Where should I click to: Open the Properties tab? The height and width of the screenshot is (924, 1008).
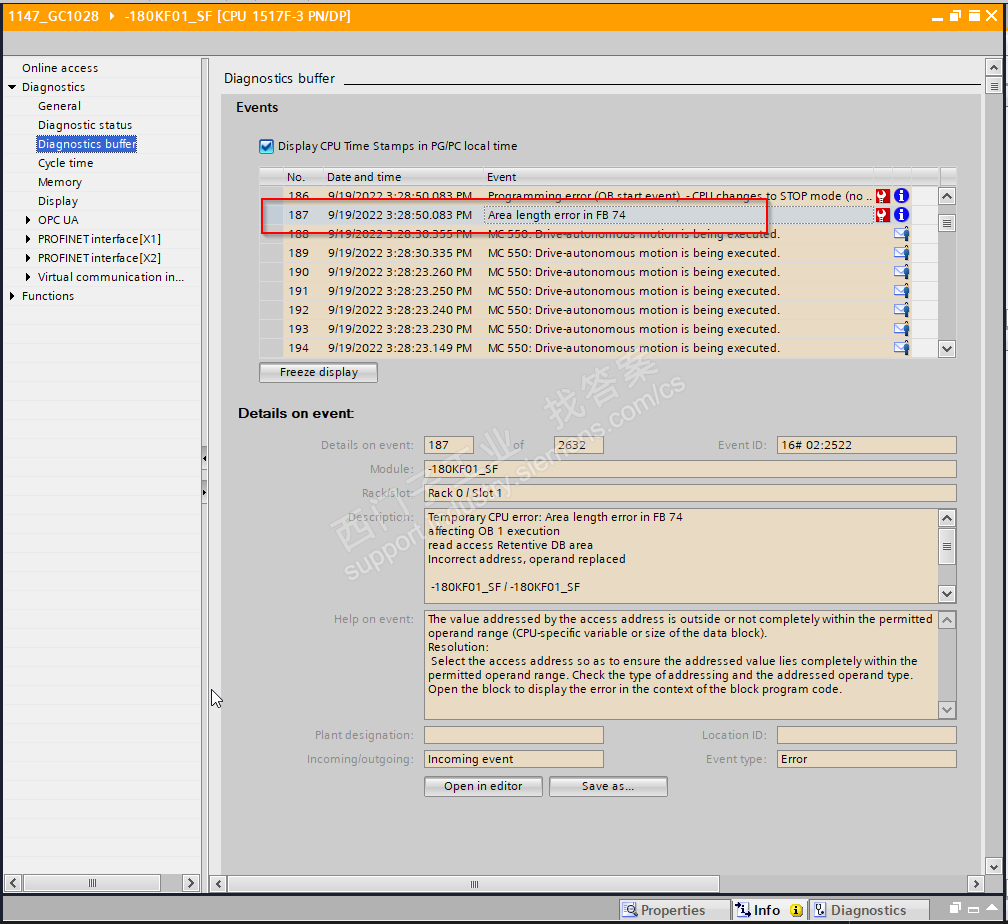(674, 910)
